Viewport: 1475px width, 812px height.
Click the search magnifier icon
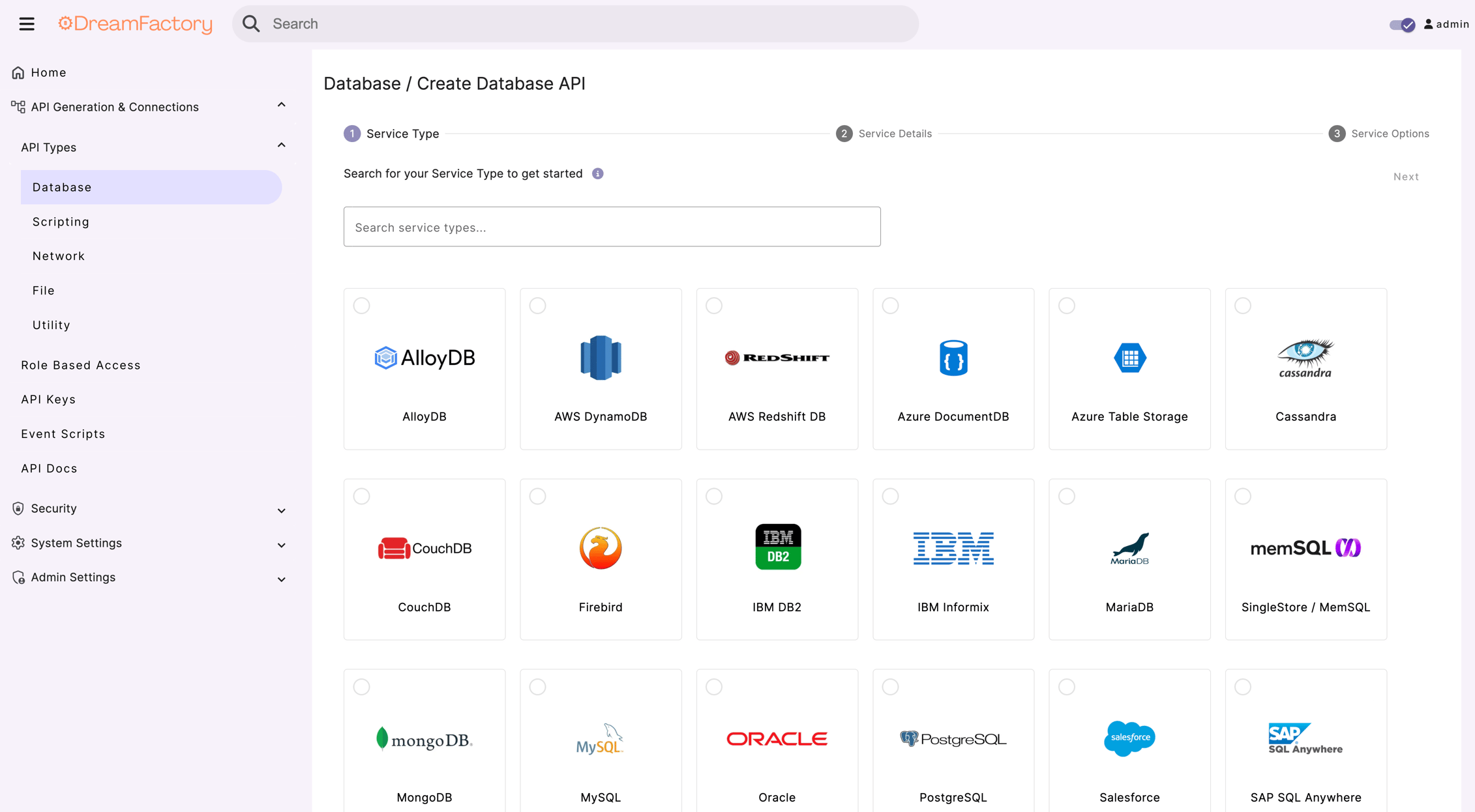[251, 23]
